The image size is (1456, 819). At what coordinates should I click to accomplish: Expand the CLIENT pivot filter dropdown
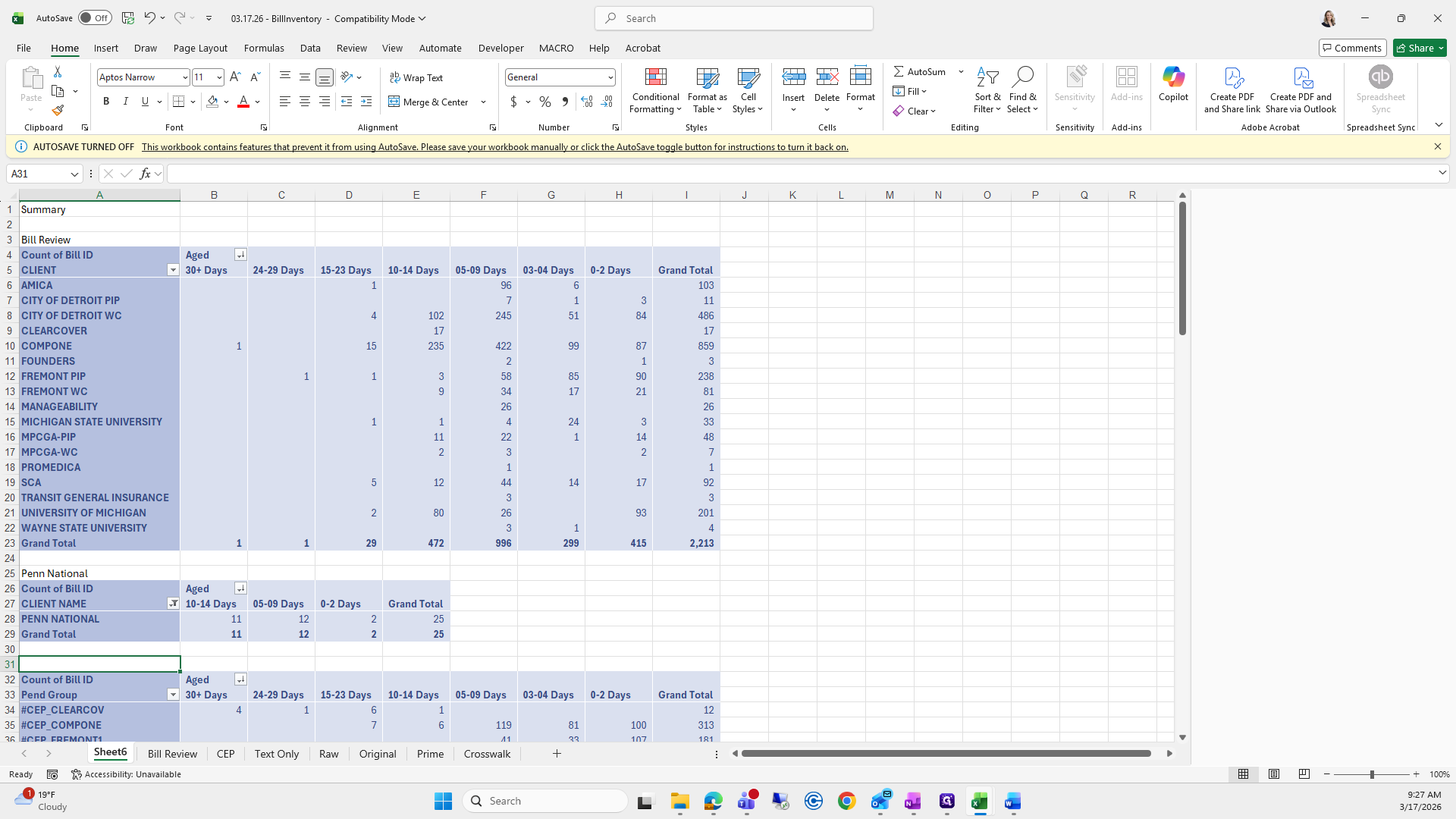coord(173,270)
